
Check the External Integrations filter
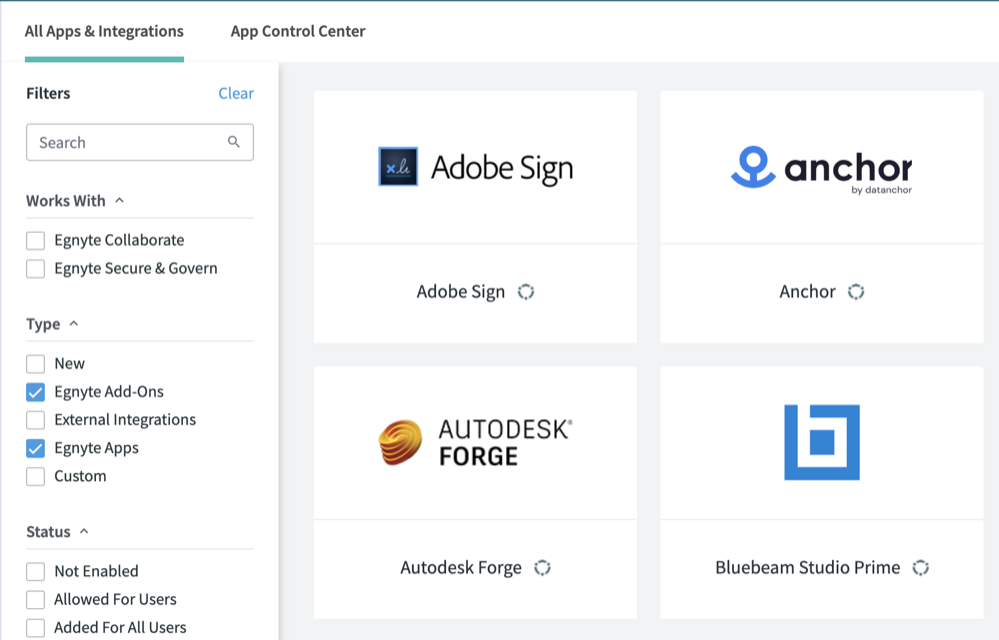coord(36,420)
